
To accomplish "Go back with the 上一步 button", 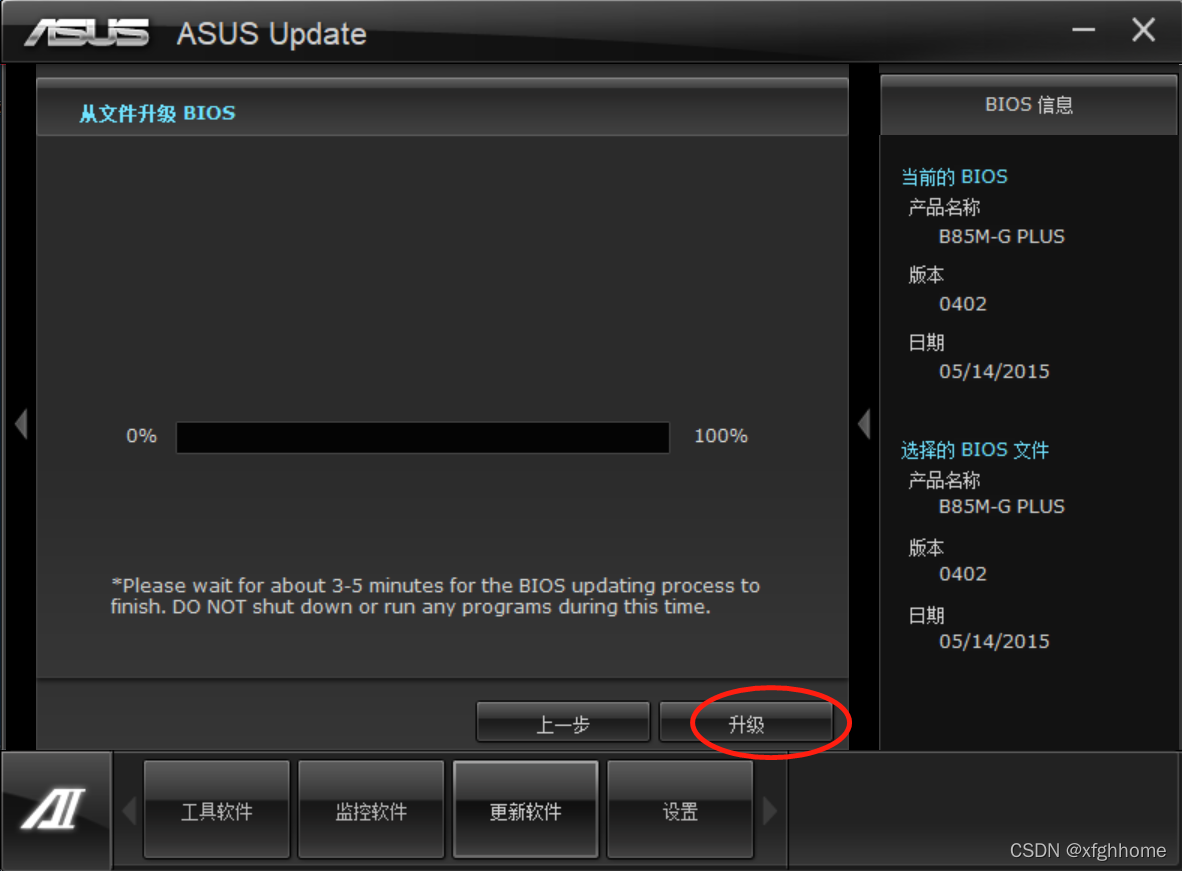I will 563,722.
